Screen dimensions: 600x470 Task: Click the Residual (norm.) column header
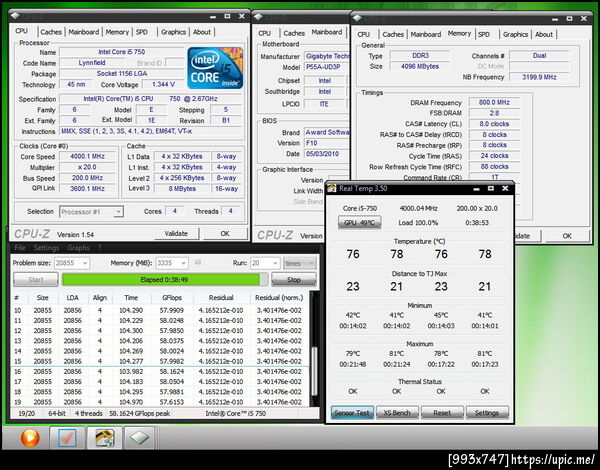[x=279, y=297]
